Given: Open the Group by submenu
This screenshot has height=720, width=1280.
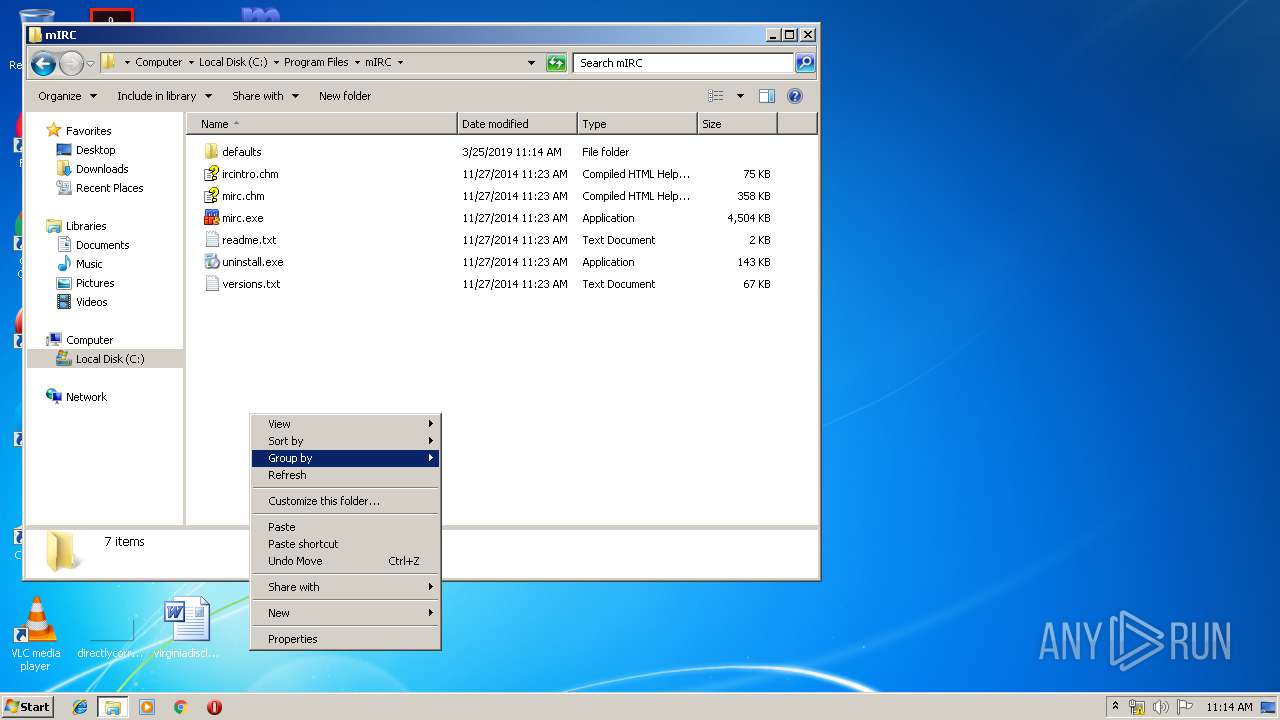Looking at the screenshot, I should coord(345,458).
